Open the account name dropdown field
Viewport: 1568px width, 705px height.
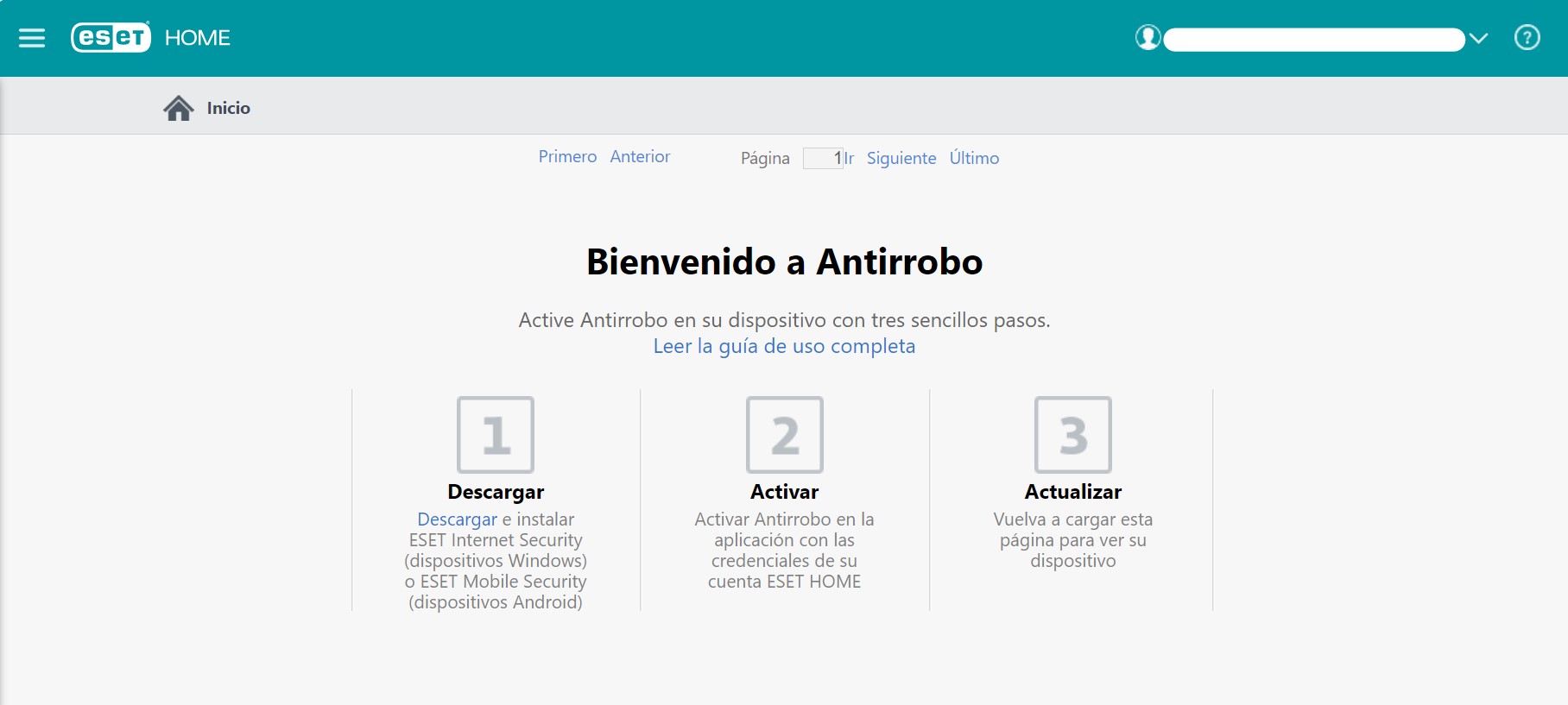pos(1313,40)
